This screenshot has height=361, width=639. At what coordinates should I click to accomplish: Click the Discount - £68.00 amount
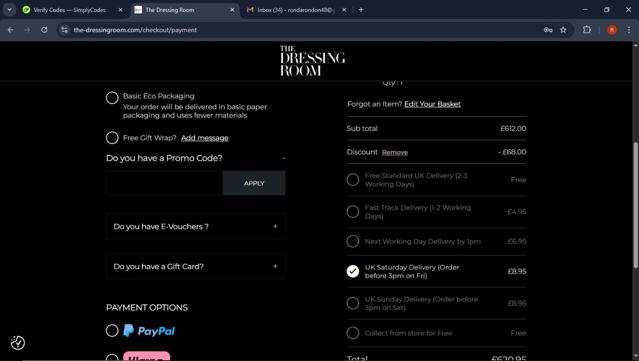[512, 152]
